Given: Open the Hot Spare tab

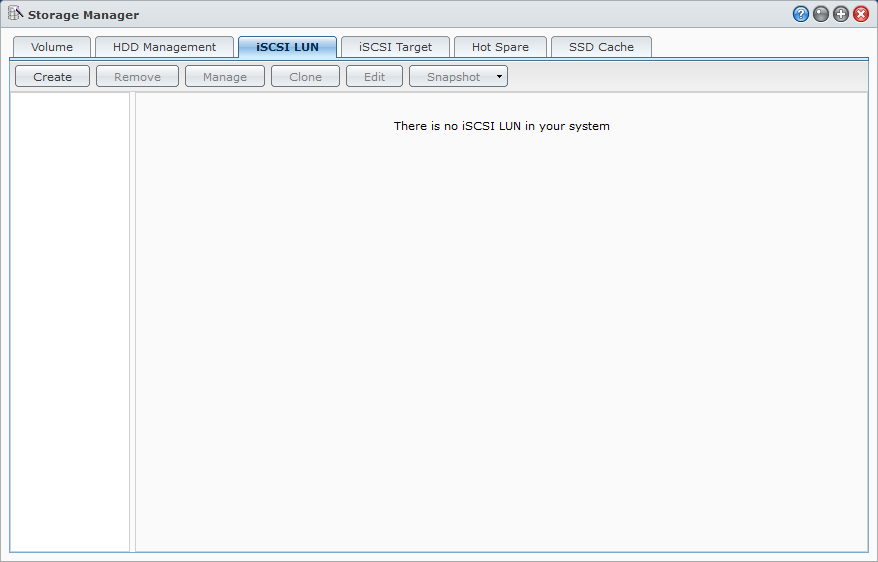Looking at the screenshot, I should (500, 47).
